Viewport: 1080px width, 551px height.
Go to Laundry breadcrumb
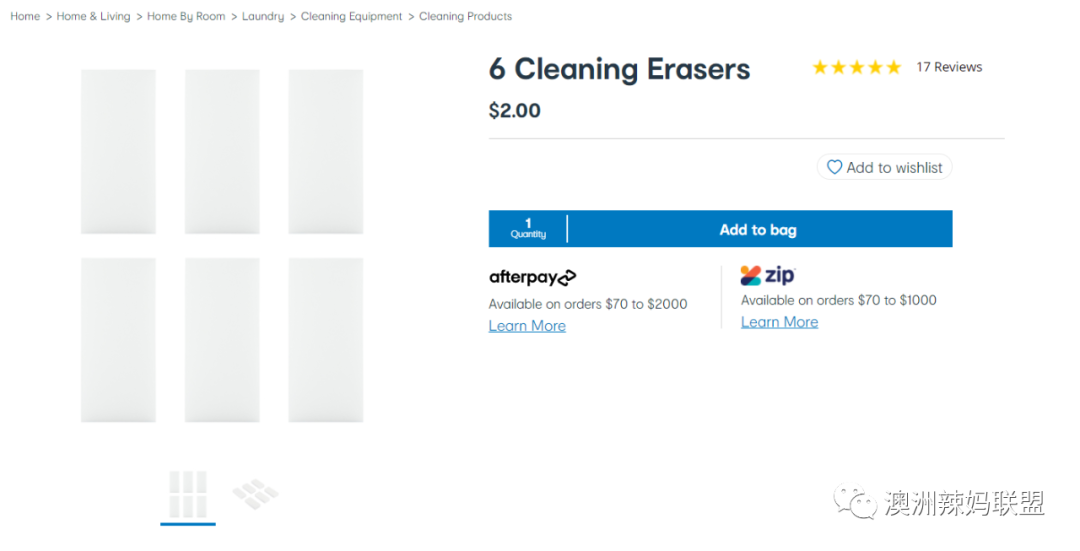(x=262, y=17)
